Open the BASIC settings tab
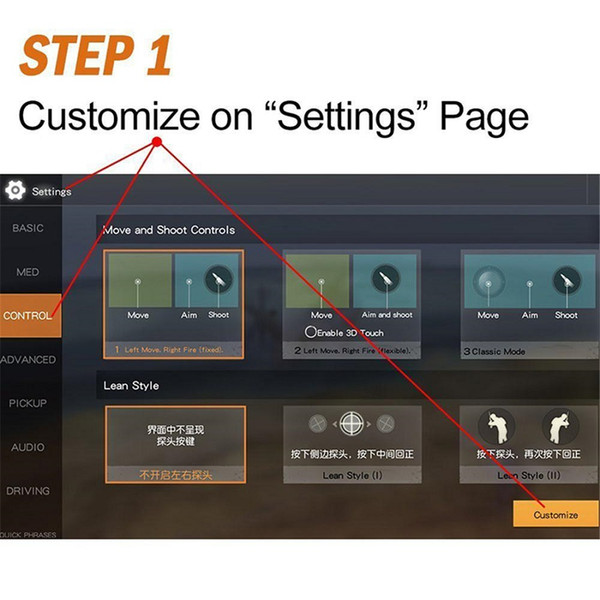600x600 pixels. 28,228
